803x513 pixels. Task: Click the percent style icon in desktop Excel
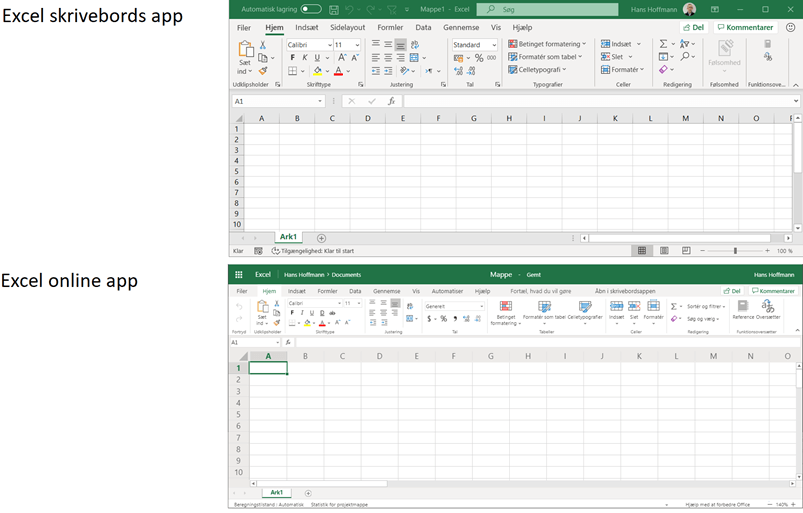pos(479,58)
